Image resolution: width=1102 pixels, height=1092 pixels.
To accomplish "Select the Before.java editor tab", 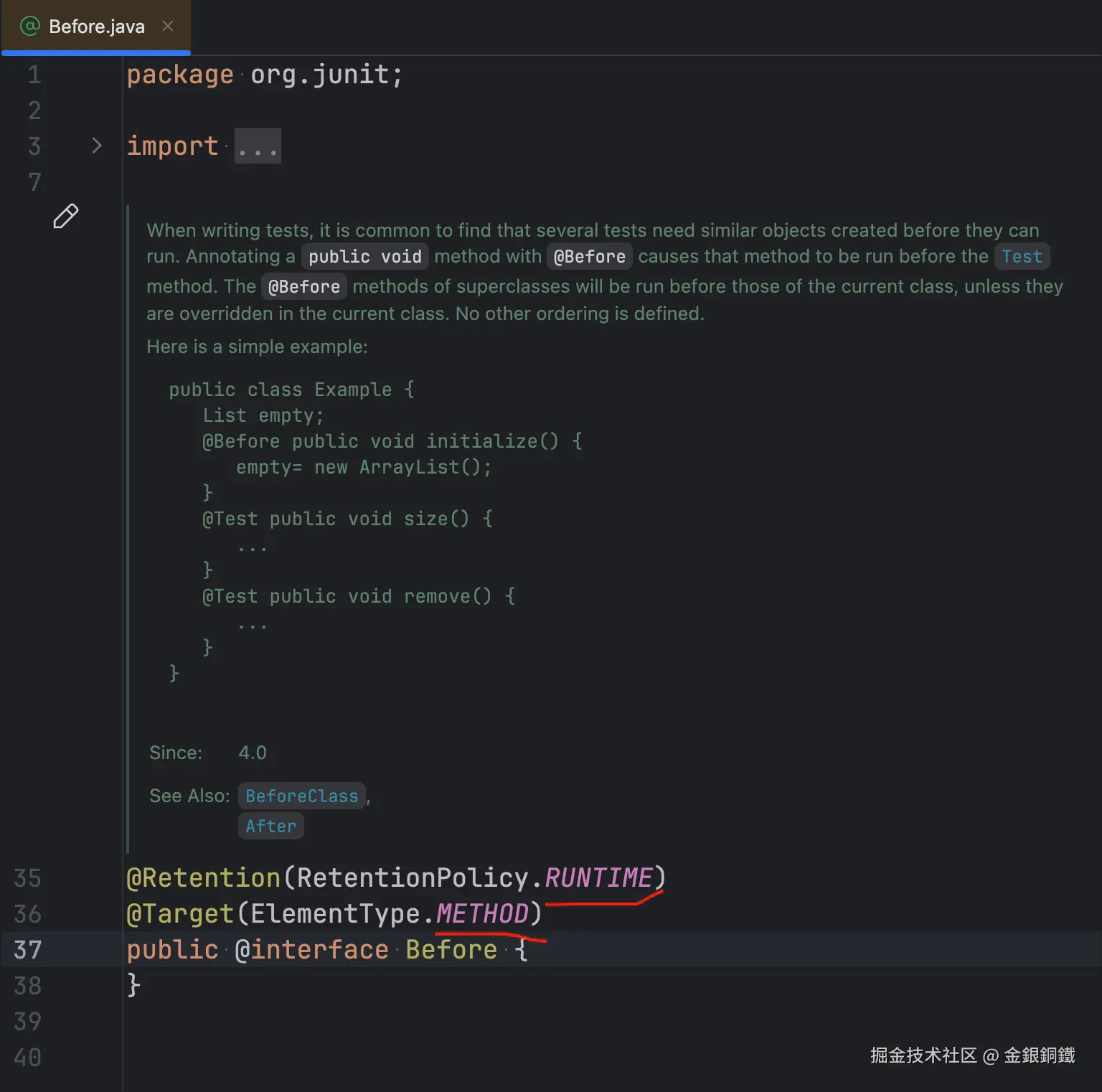I will [x=95, y=27].
